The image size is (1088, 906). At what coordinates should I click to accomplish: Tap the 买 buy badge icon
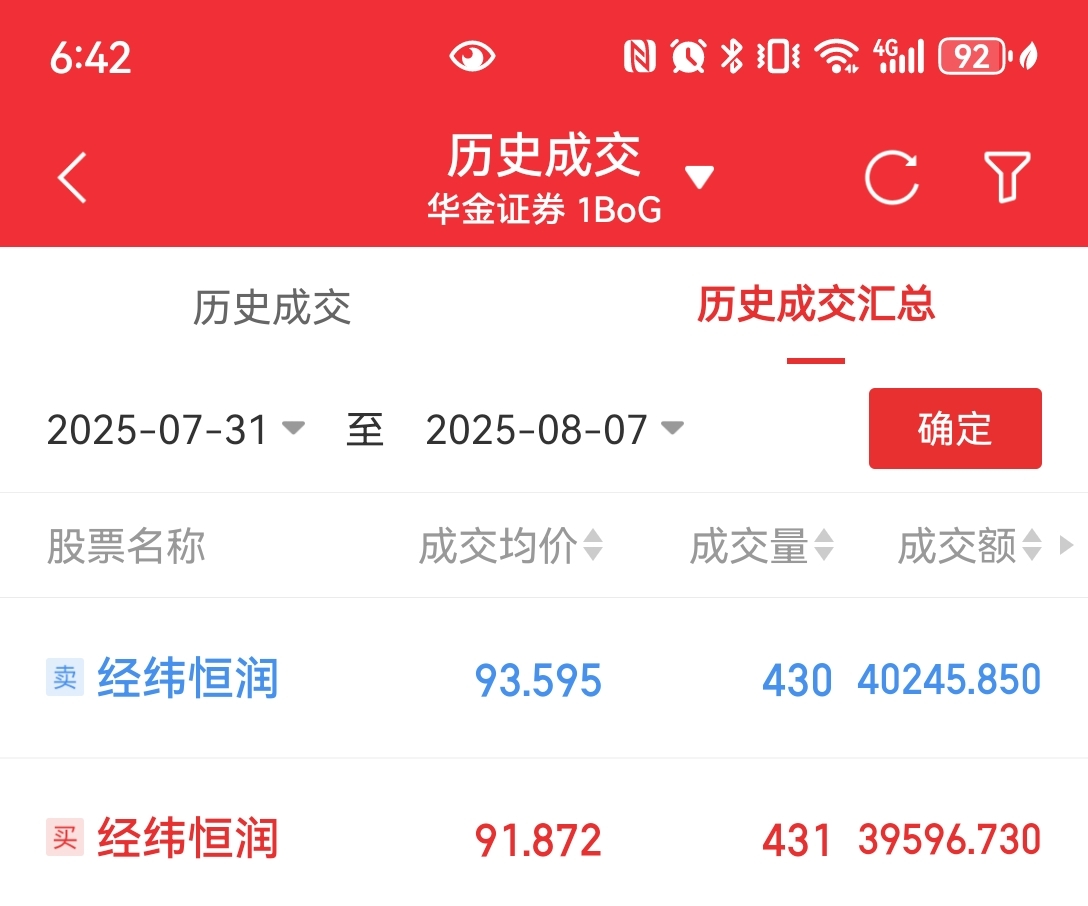pyautogui.click(x=65, y=837)
